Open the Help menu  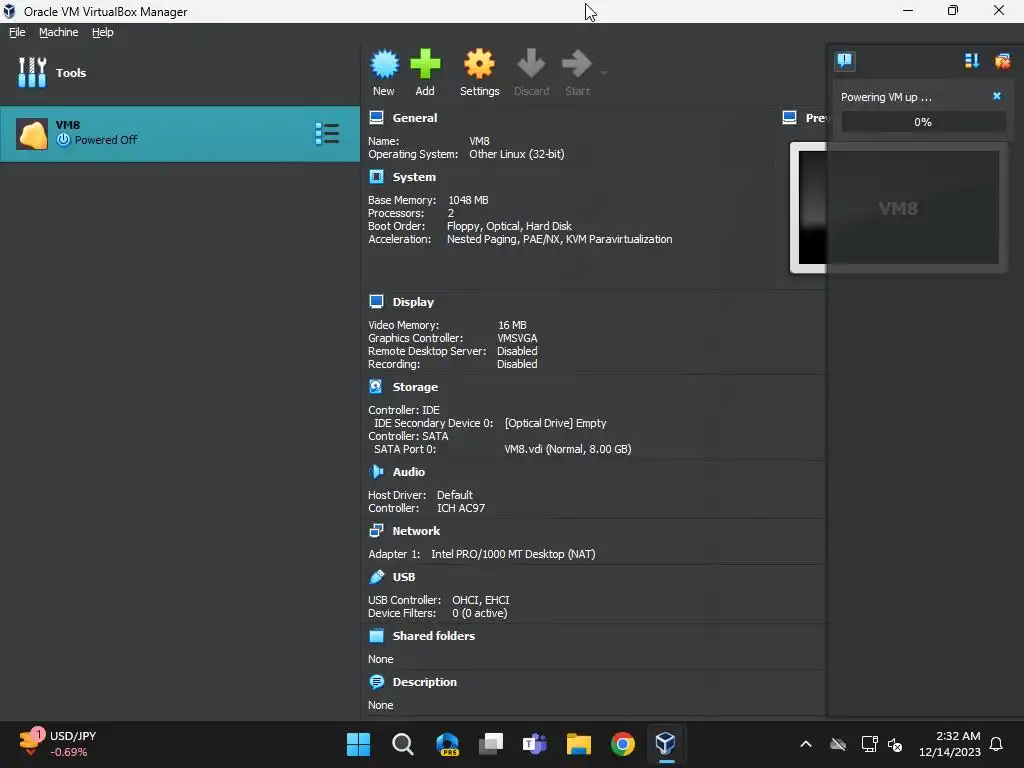pos(103,32)
